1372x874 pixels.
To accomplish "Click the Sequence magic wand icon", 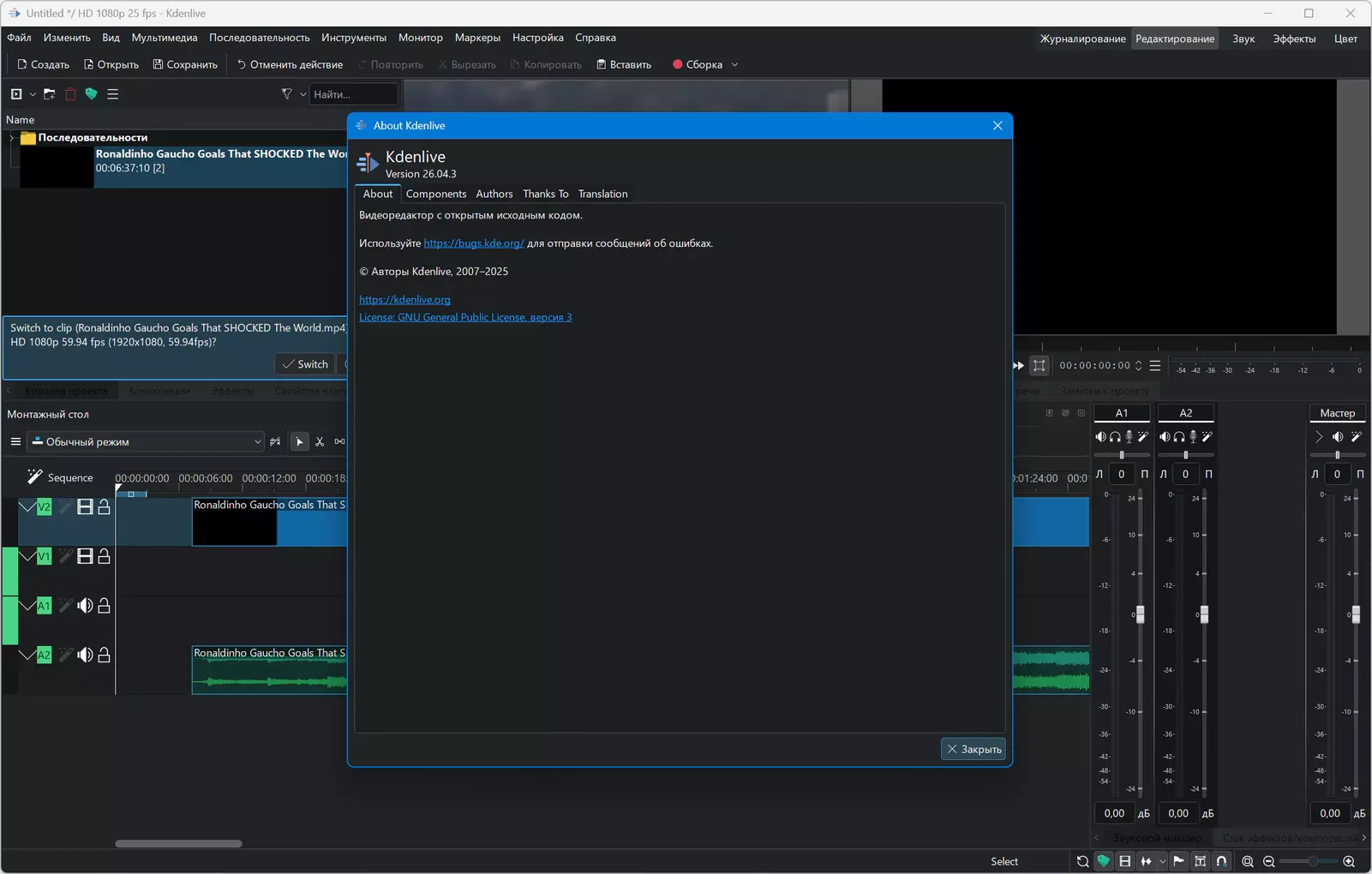I will [x=34, y=476].
